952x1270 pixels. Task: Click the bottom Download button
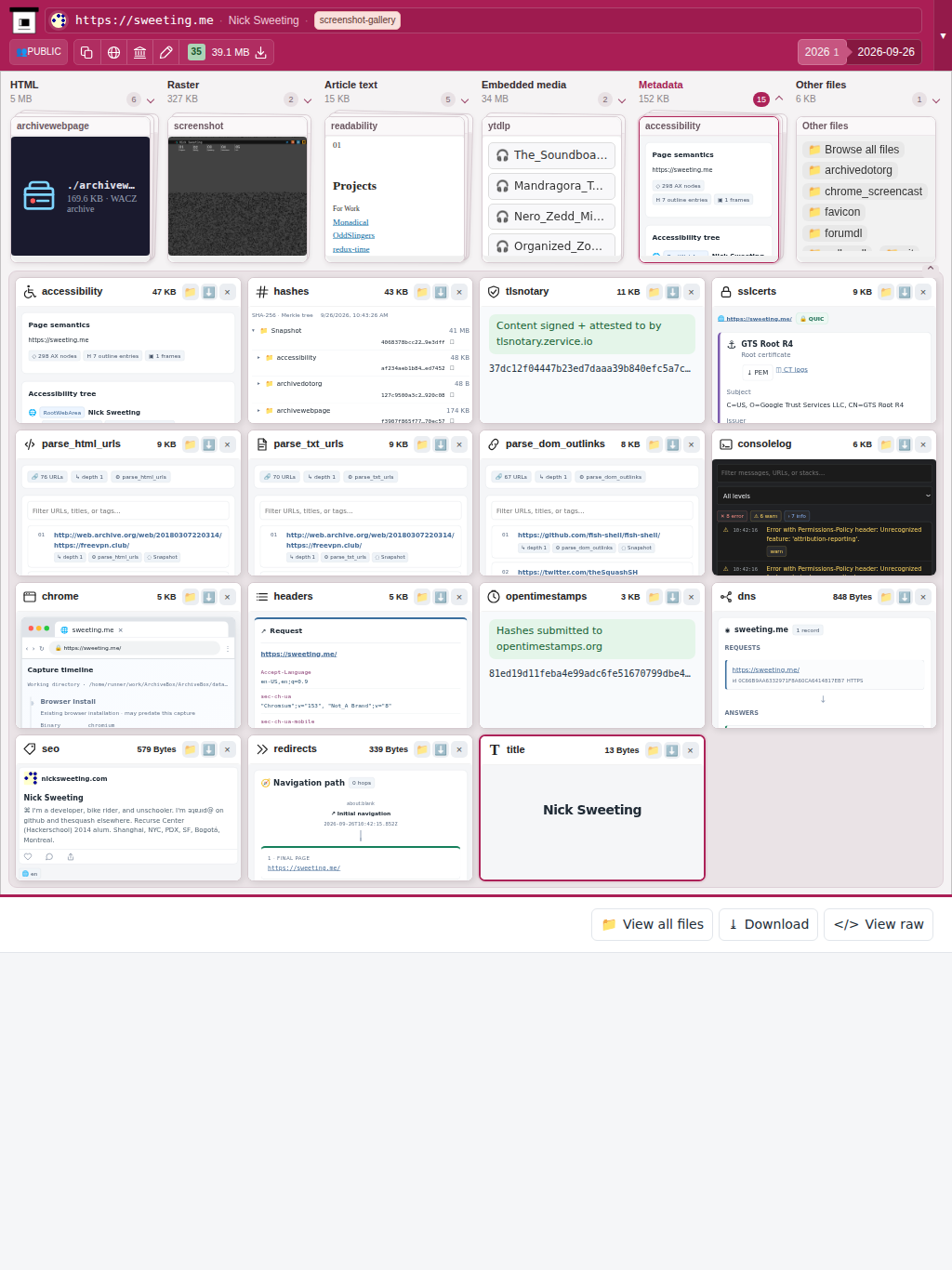tap(768, 924)
